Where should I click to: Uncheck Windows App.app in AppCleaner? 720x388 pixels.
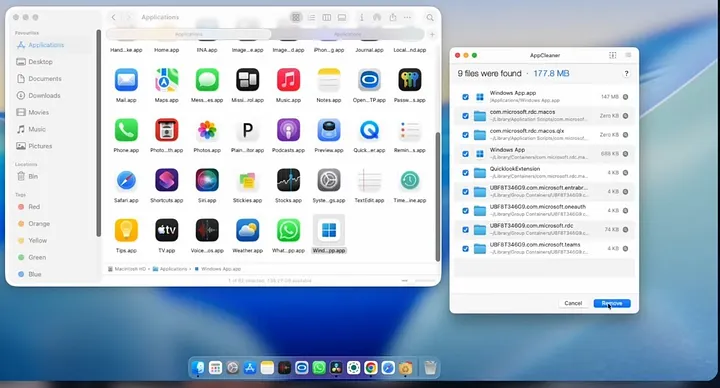point(465,97)
